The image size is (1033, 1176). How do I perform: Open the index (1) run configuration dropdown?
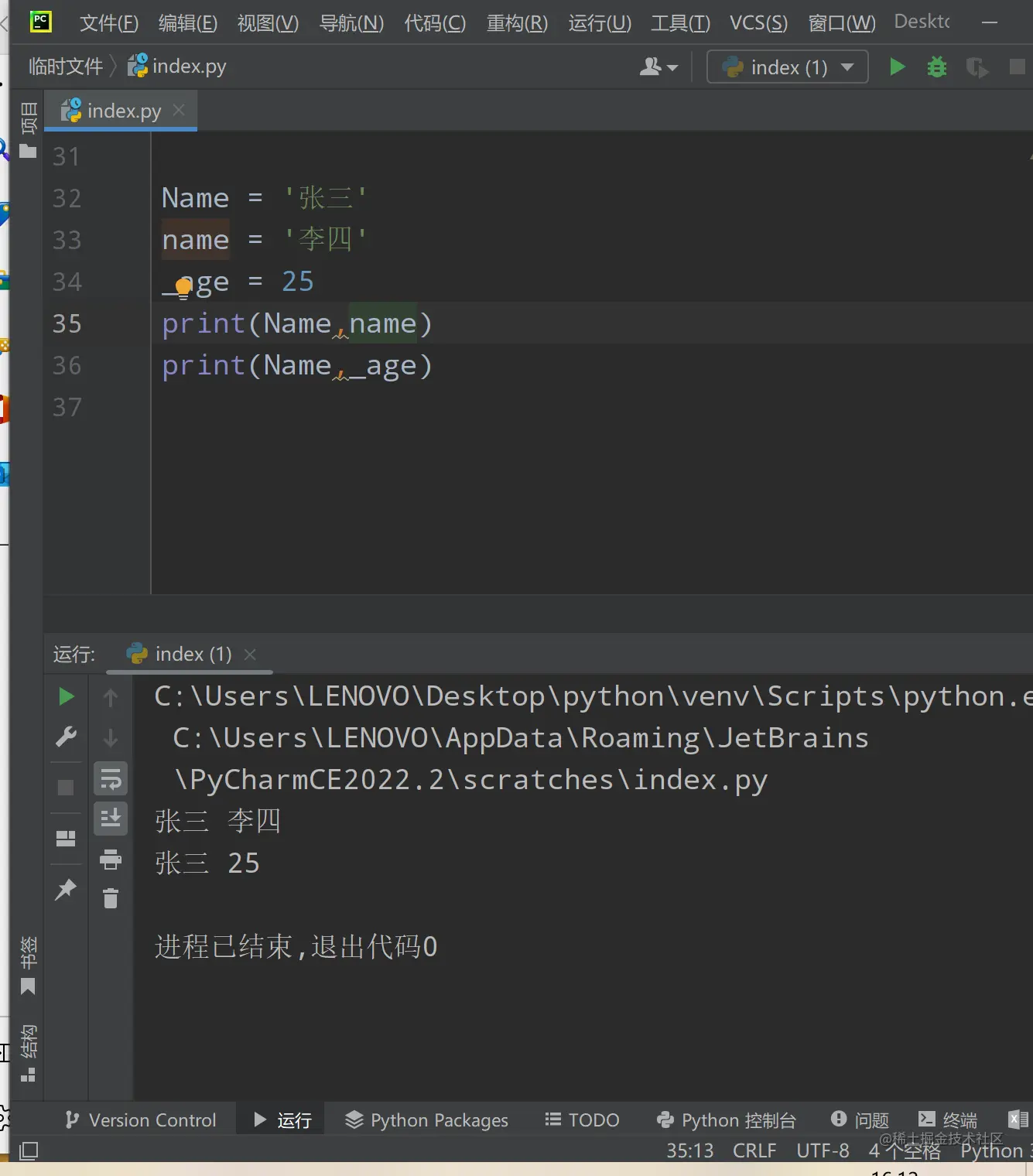pyautogui.click(x=788, y=67)
